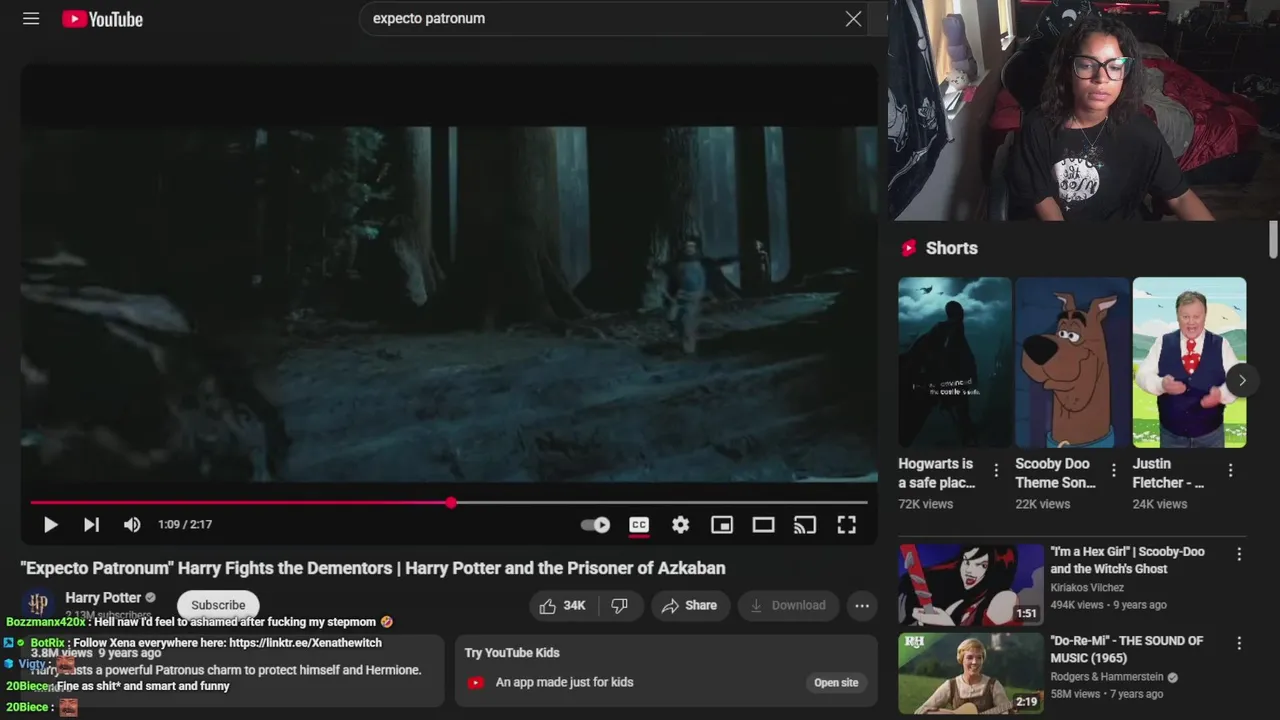Share the video
This screenshot has height=720, width=1280.
click(690, 605)
